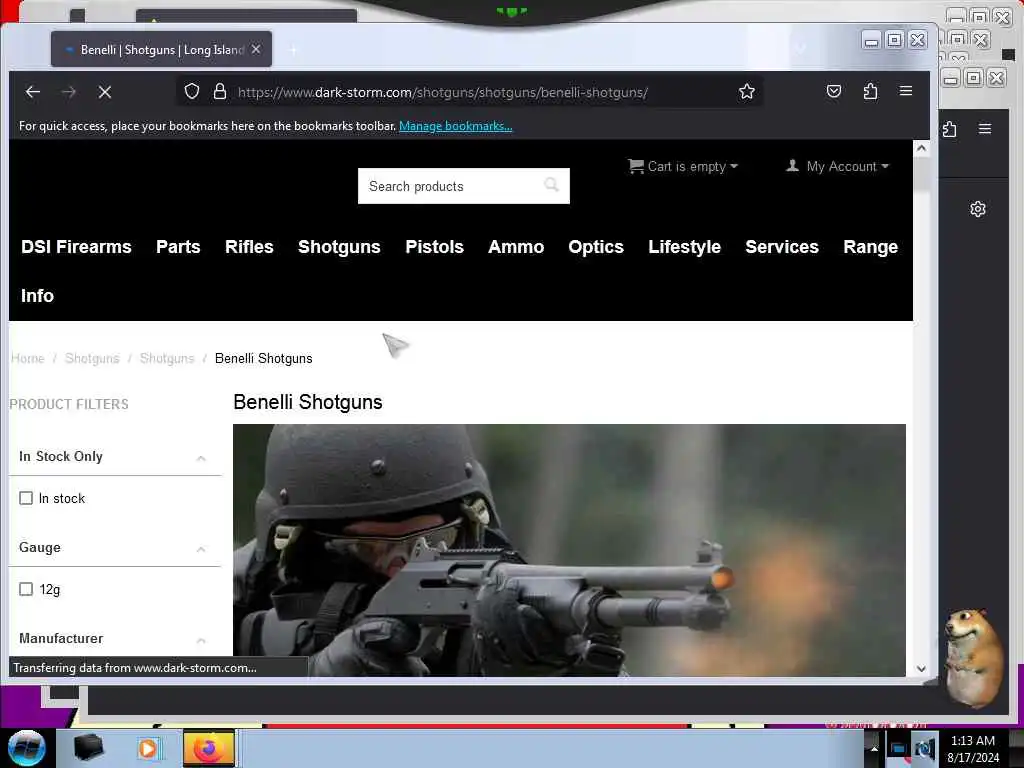This screenshot has height=768, width=1024.
Task: Click the browser forward arrow
Action: coord(69,92)
